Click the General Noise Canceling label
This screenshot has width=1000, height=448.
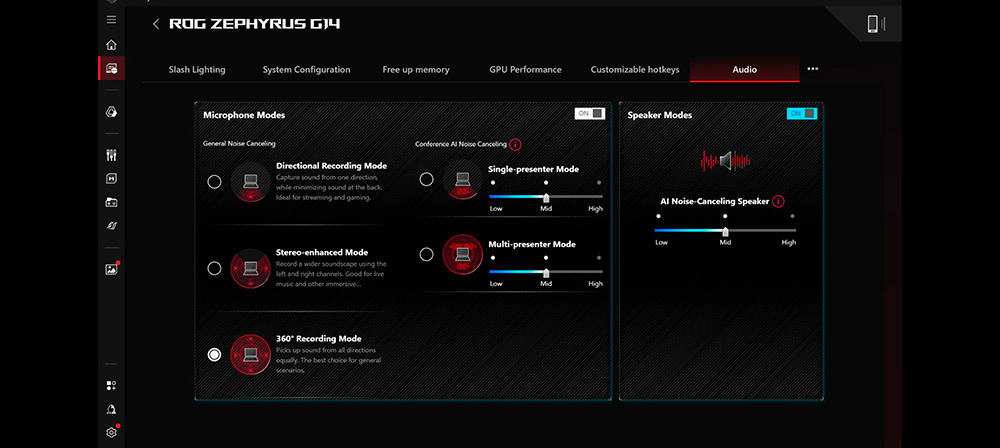[x=239, y=144]
